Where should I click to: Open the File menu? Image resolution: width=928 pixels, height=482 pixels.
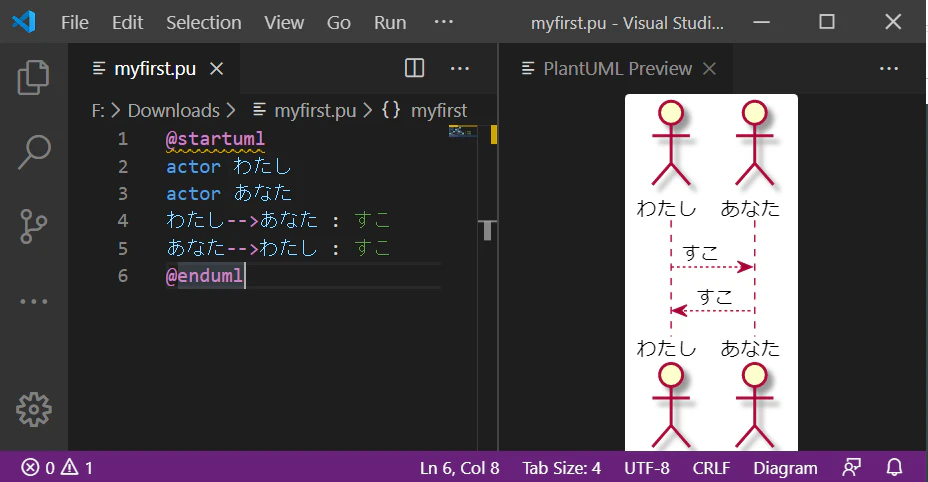(x=75, y=23)
